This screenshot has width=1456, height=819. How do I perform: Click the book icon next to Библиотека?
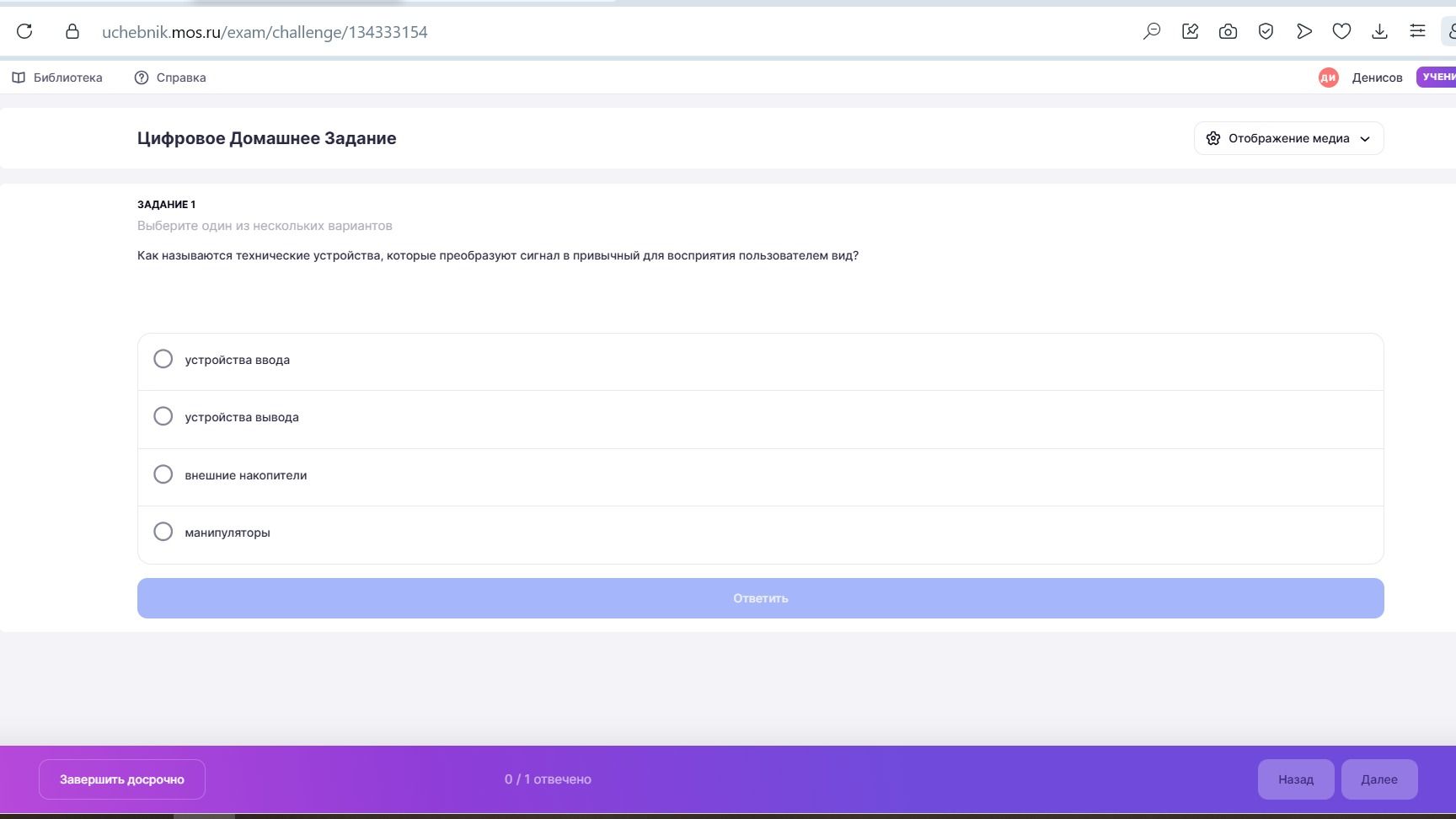tap(19, 78)
